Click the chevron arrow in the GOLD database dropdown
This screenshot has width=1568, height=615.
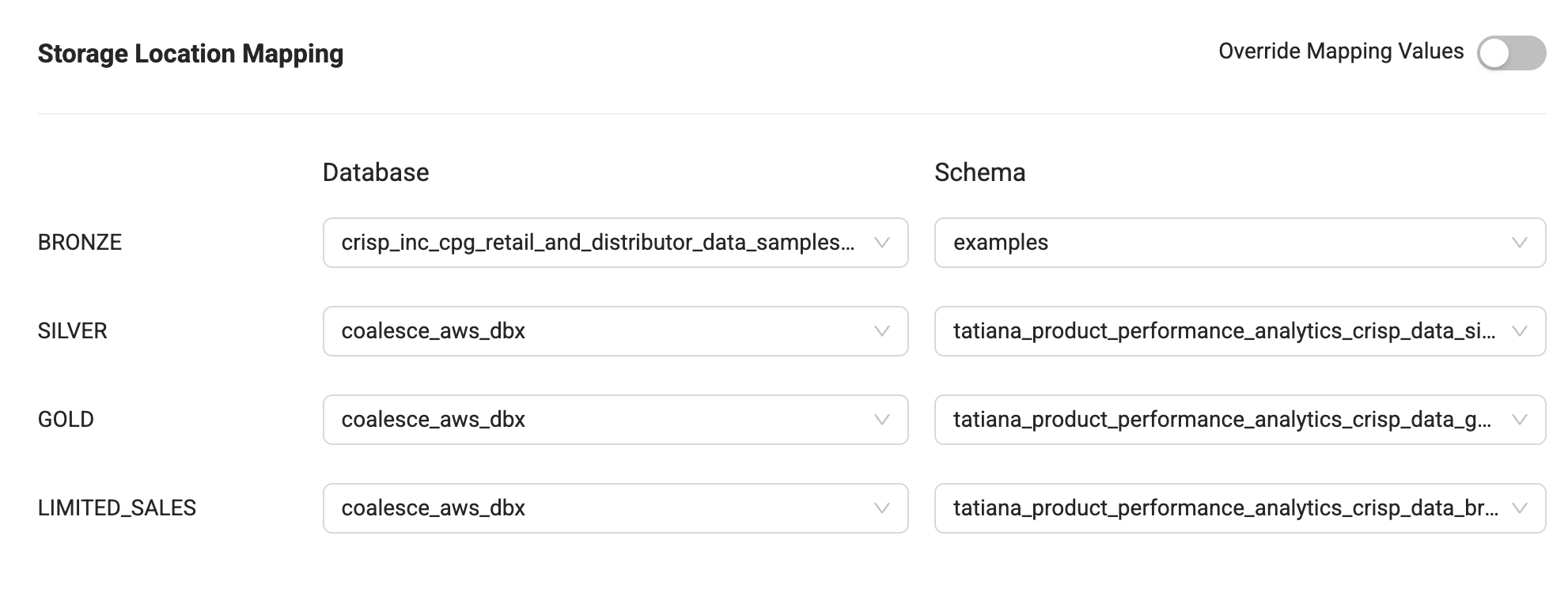882,420
